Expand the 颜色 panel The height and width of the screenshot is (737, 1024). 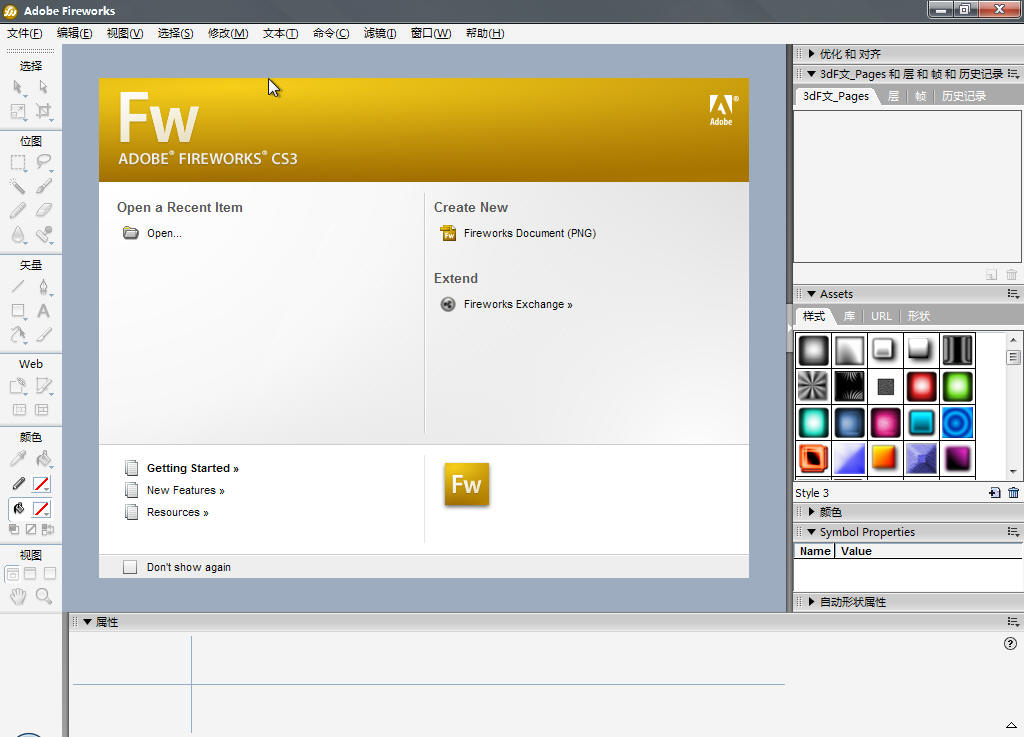[x=811, y=512]
